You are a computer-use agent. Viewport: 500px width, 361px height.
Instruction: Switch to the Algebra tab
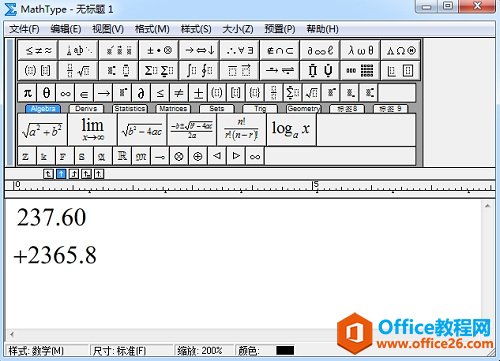(43, 109)
